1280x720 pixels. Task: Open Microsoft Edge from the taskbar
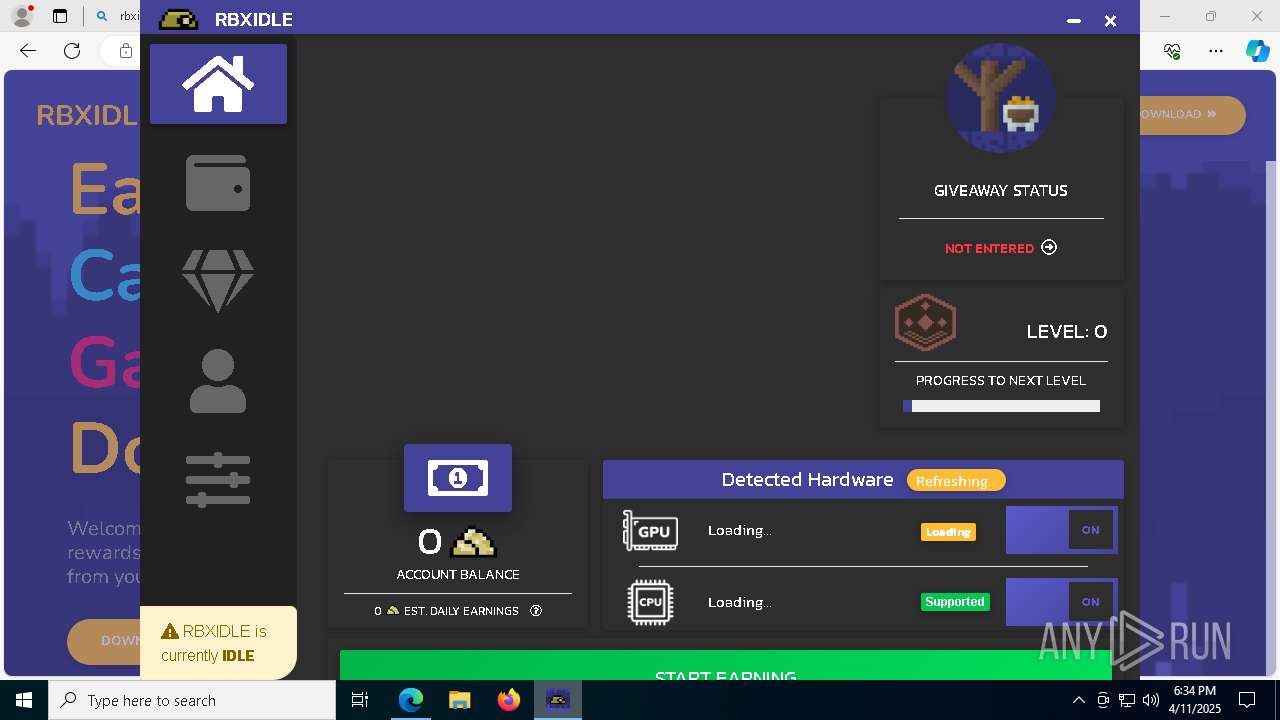[411, 700]
